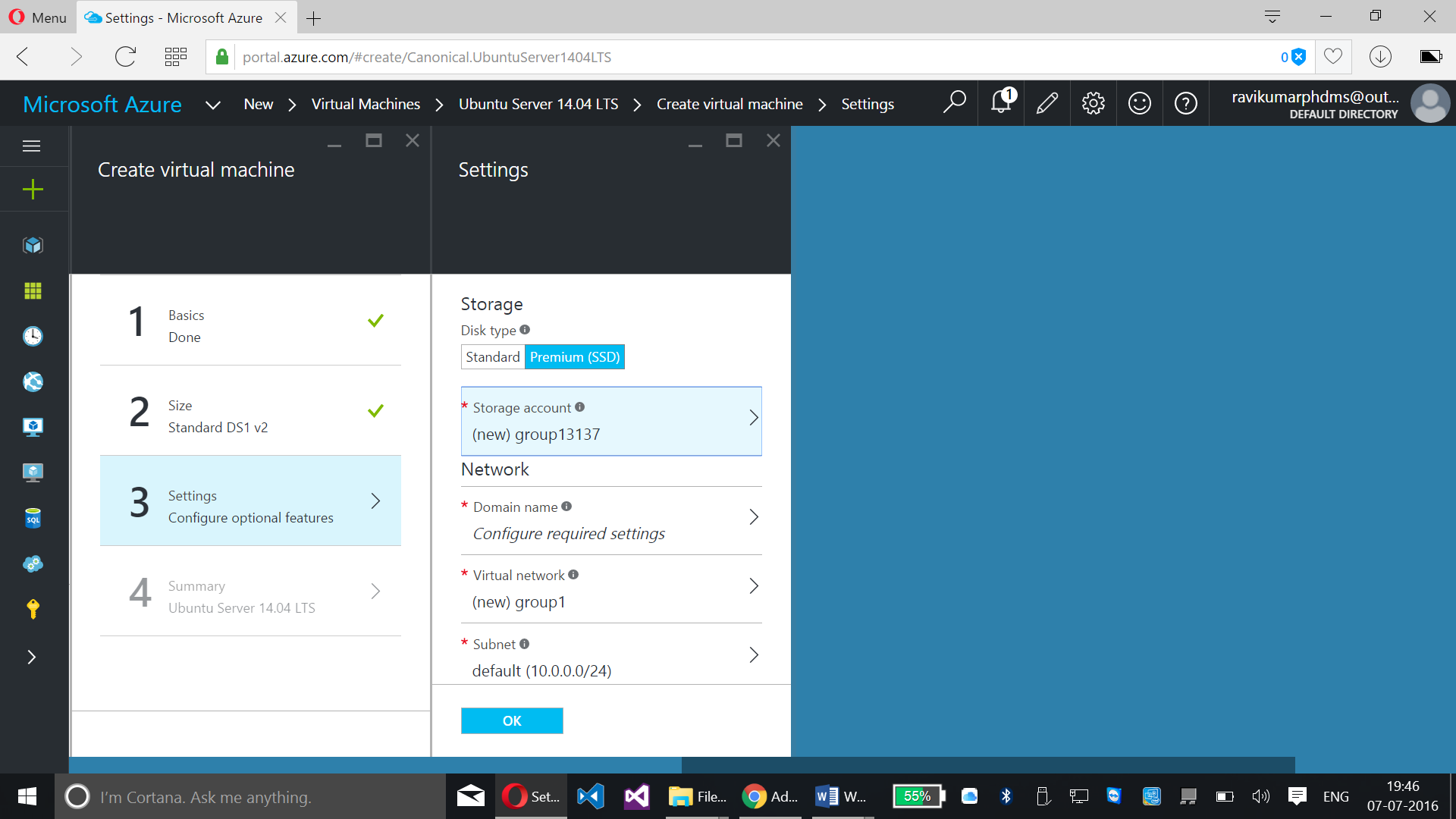This screenshot has height=819, width=1456.
Task: Open step 4 Summary
Action: click(250, 591)
